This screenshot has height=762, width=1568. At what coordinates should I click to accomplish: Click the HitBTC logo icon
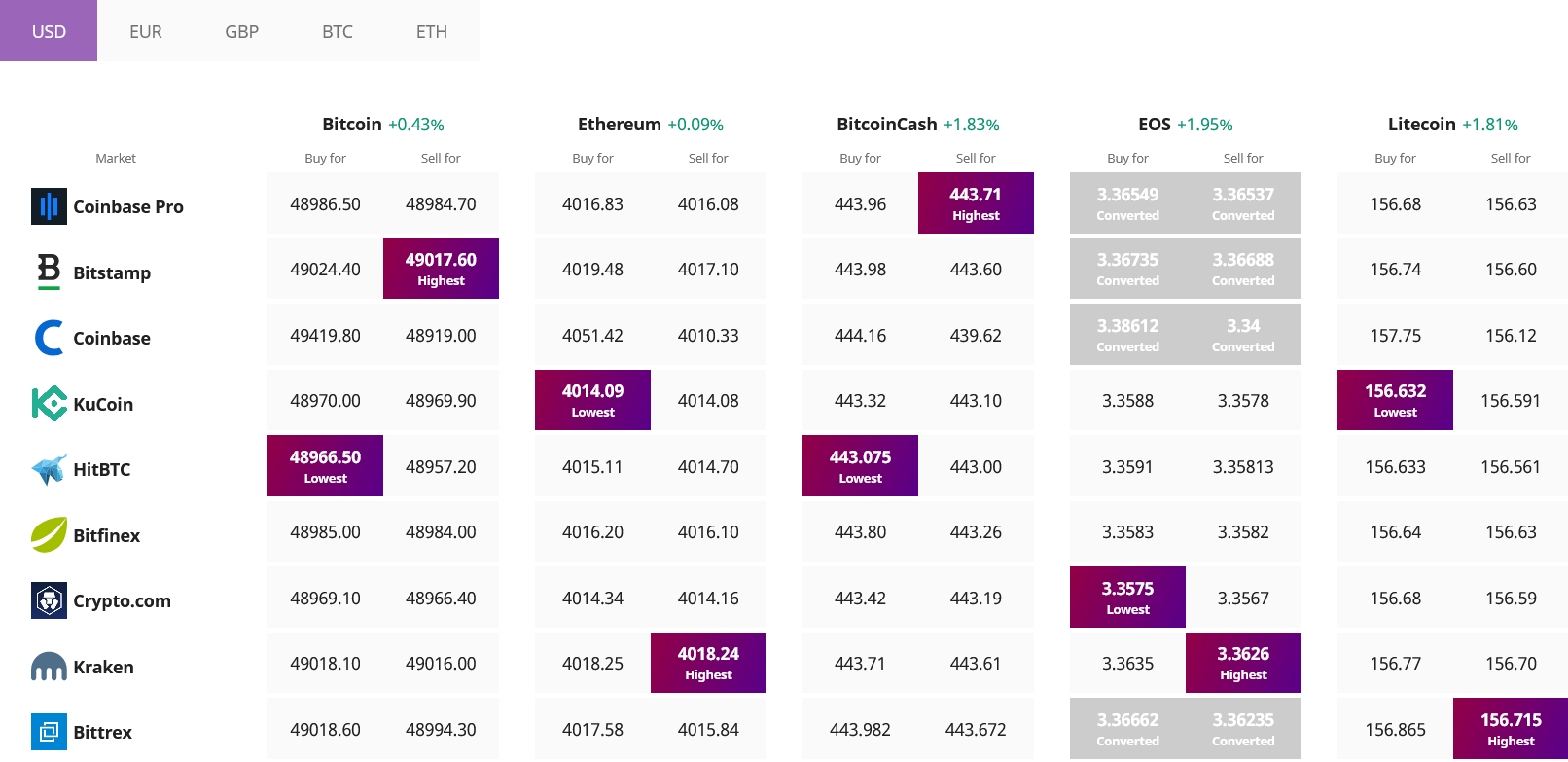pyautogui.click(x=49, y=469)
